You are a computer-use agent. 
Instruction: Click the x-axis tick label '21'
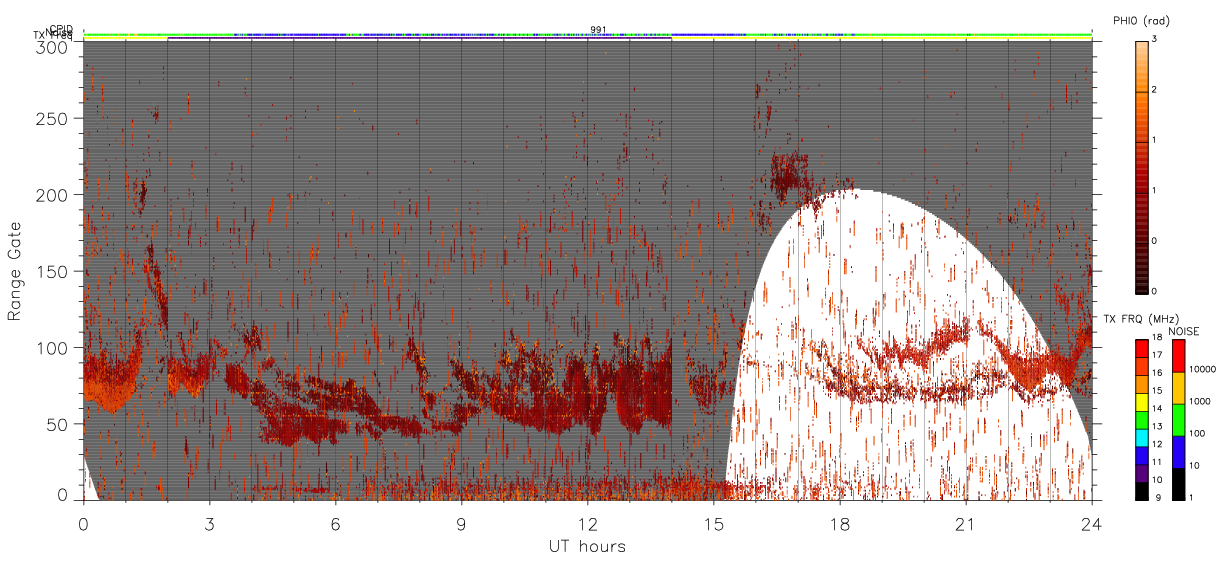pos(966,523)
